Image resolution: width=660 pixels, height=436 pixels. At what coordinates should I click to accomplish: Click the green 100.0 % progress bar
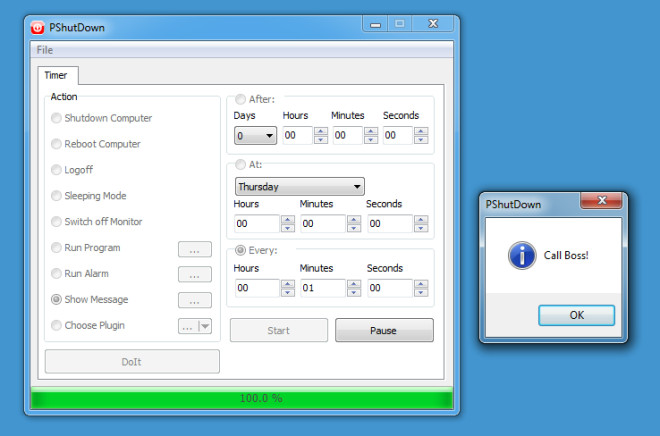pyautogui.click(x=242, y=398)
